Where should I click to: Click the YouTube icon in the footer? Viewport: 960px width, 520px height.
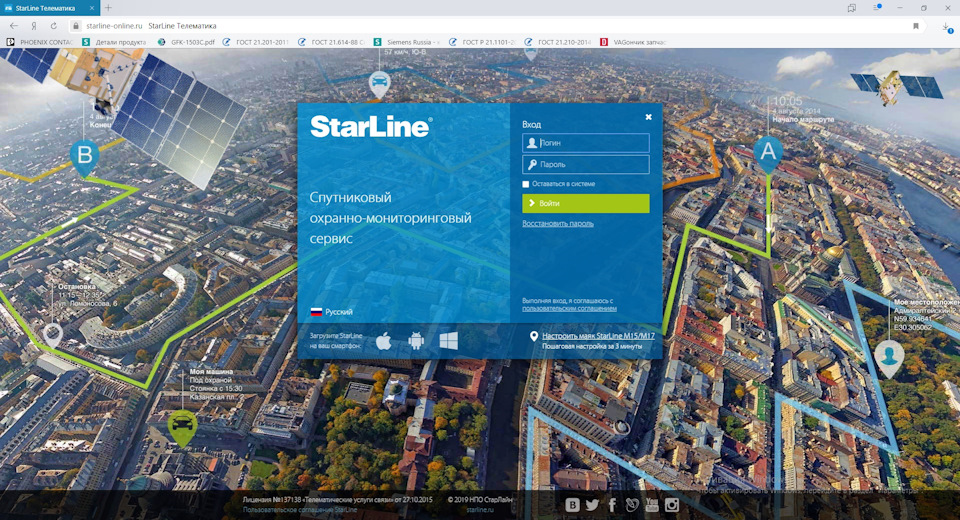coord(651,505)
